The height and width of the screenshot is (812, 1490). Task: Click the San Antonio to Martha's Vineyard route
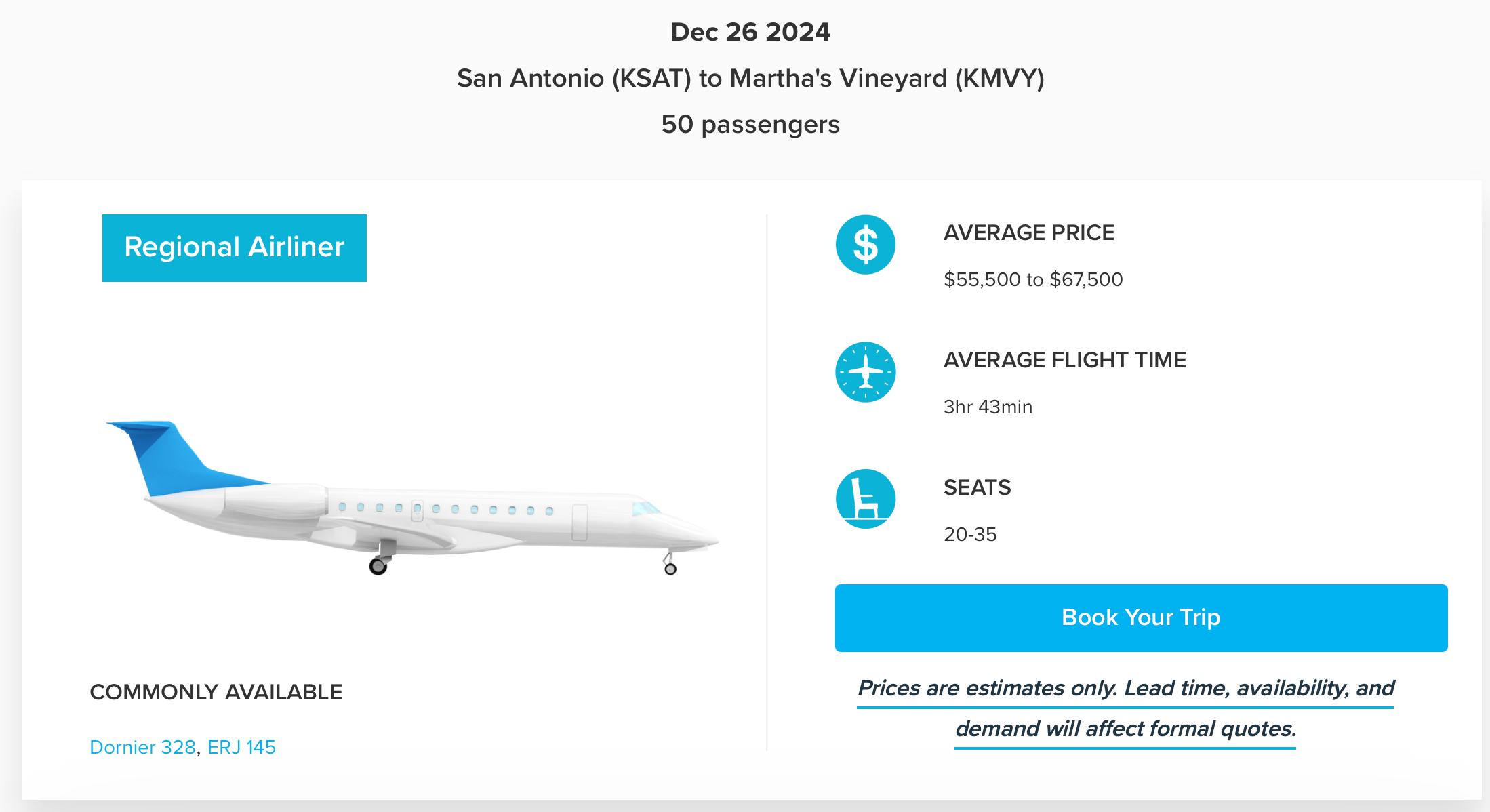750,78
